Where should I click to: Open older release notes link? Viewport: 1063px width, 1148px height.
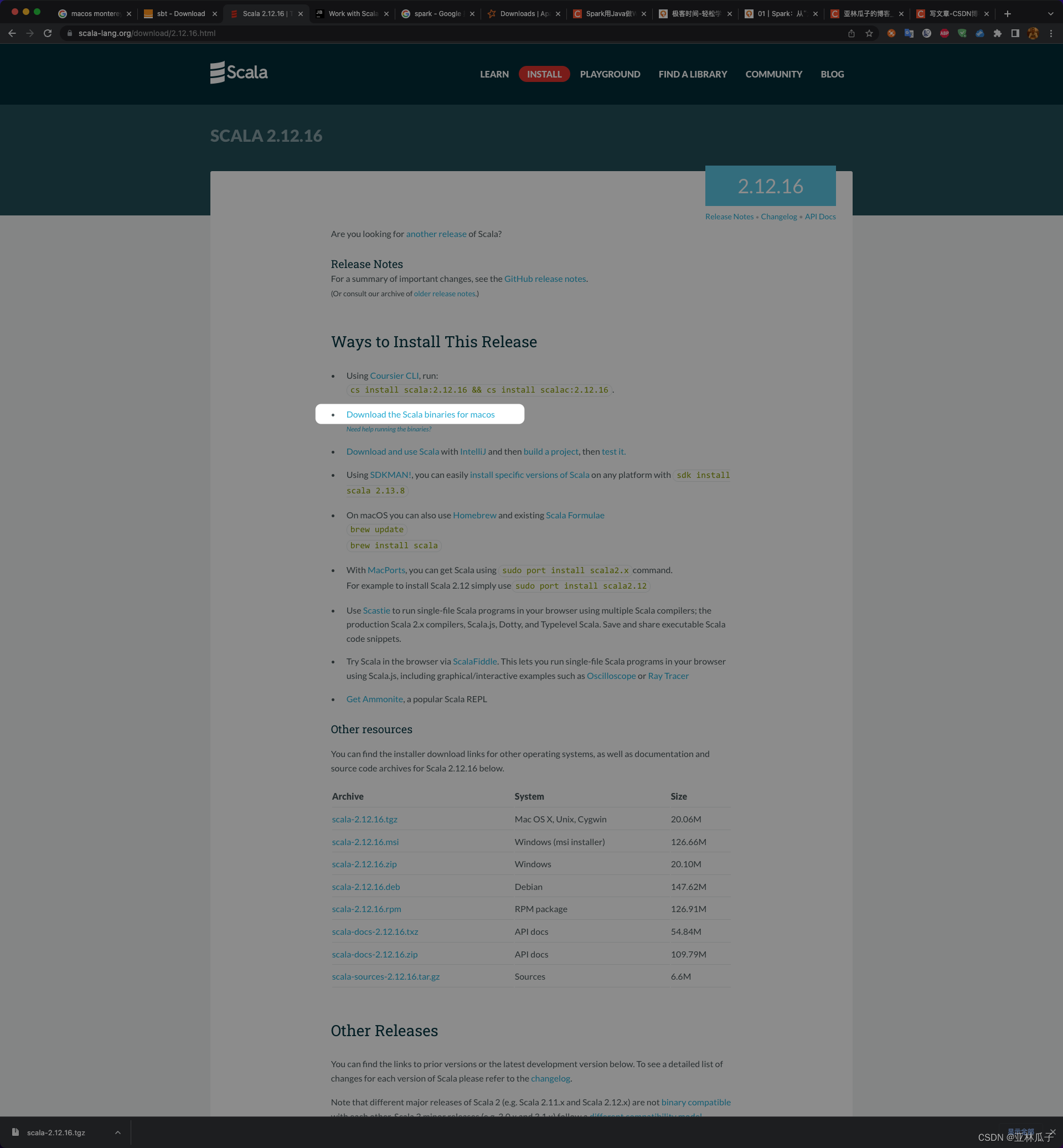click(x=445, y=294)
